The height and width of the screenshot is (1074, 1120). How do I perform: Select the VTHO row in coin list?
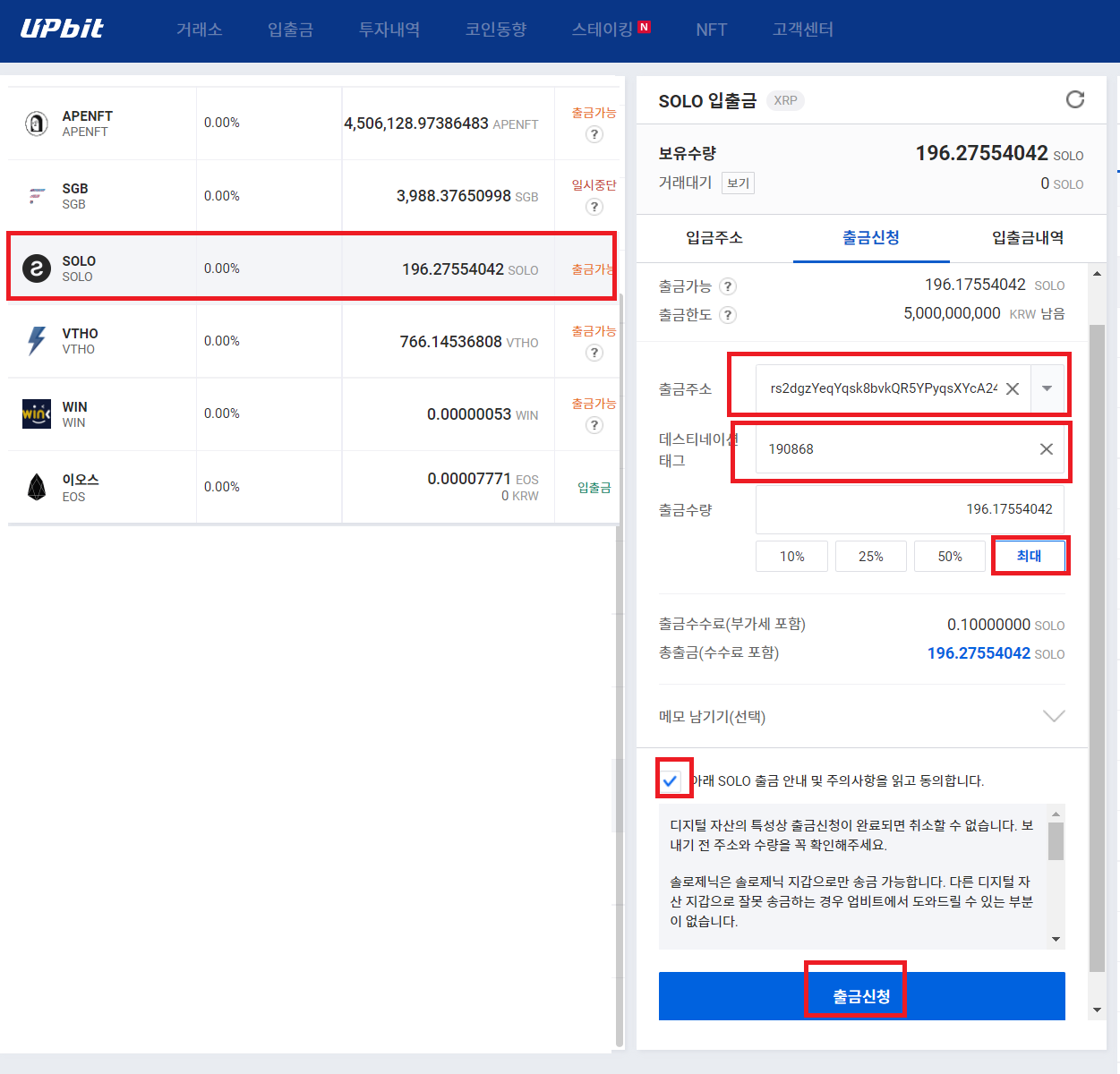(313, 341)
